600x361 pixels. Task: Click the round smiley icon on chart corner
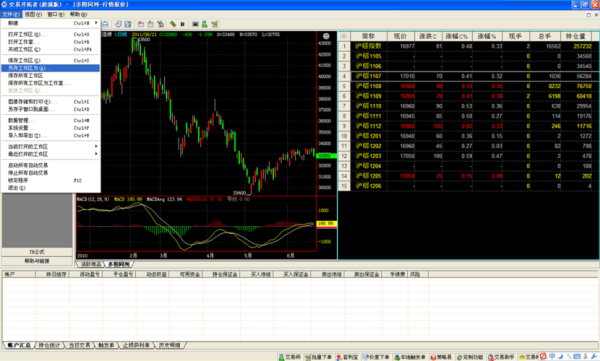326,36
